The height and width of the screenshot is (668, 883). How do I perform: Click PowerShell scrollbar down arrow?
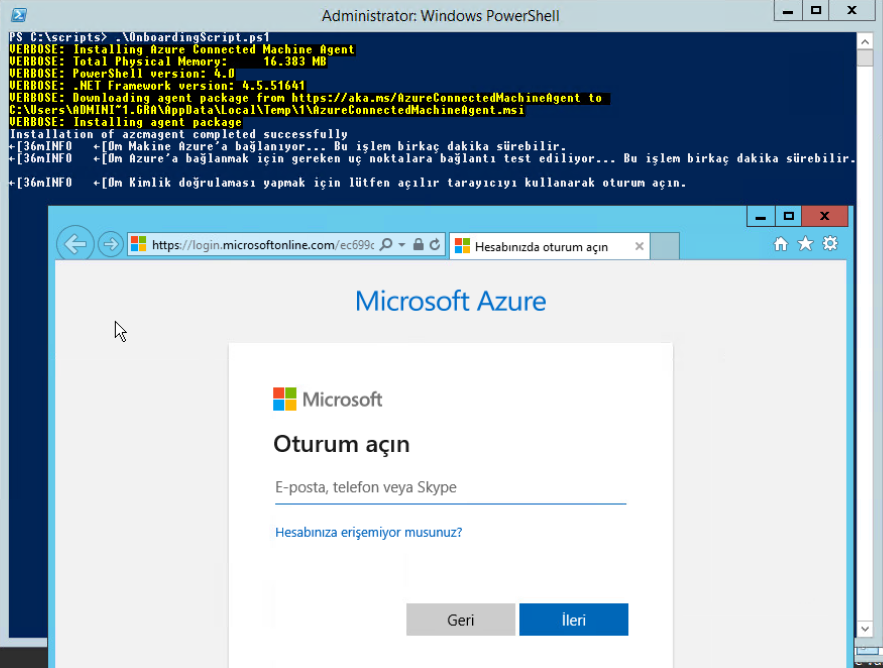pyautogui.click(x=864, y=629)
